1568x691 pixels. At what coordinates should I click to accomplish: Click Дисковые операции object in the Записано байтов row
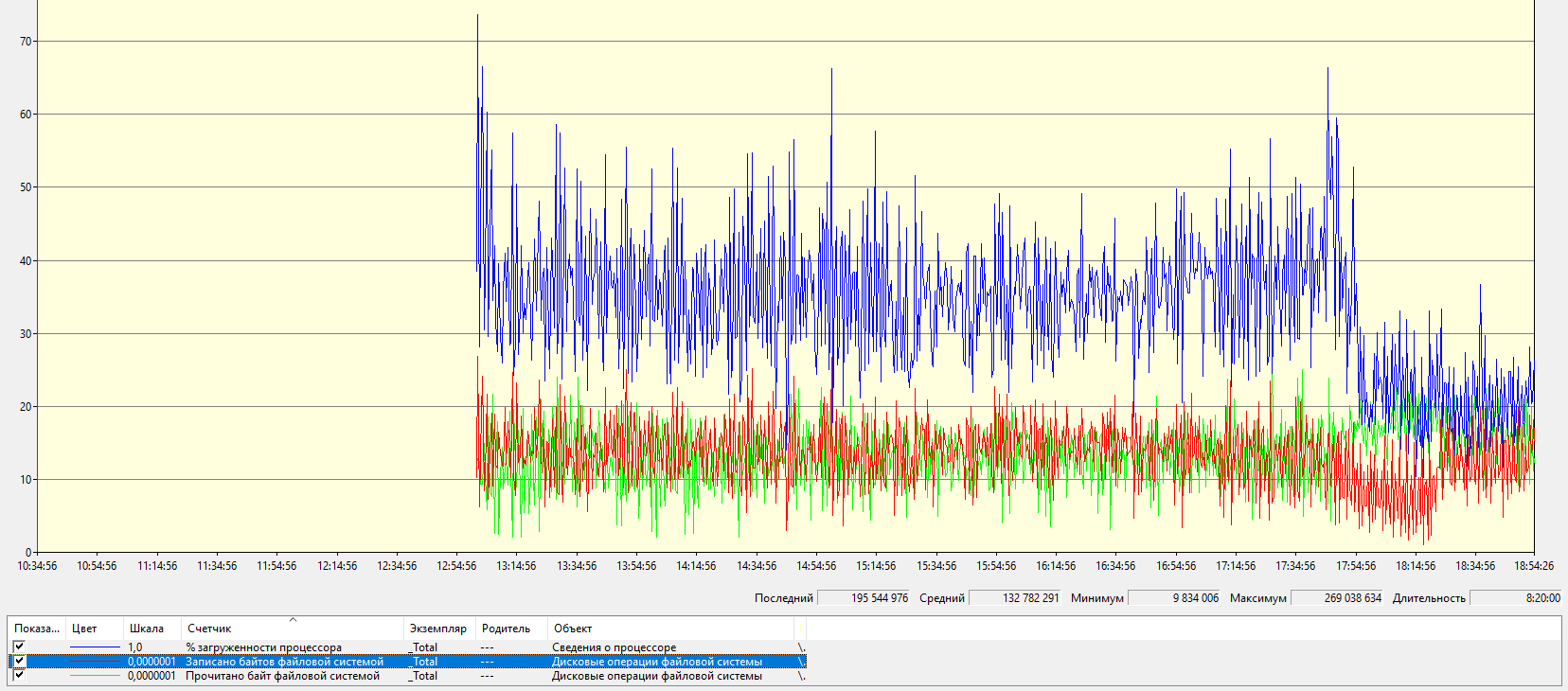pyautogui.click(x=657, y=662)
